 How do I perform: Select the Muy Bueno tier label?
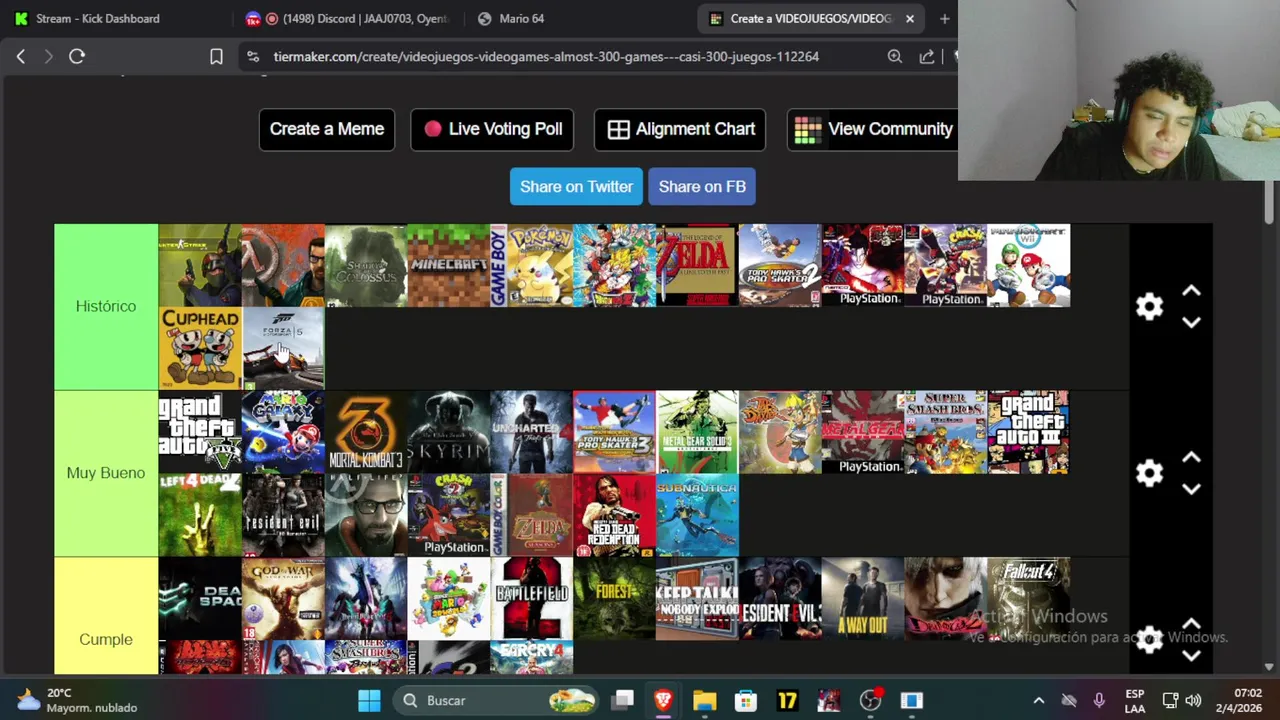[106, 473]
